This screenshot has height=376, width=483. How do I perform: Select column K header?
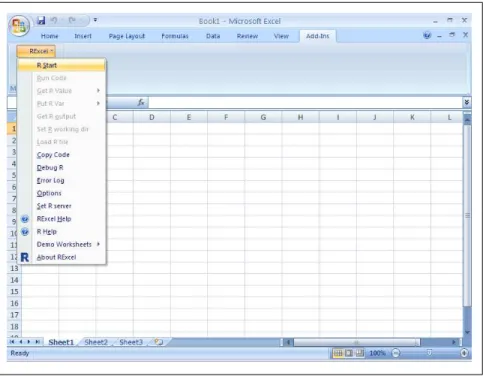(412, 117)
